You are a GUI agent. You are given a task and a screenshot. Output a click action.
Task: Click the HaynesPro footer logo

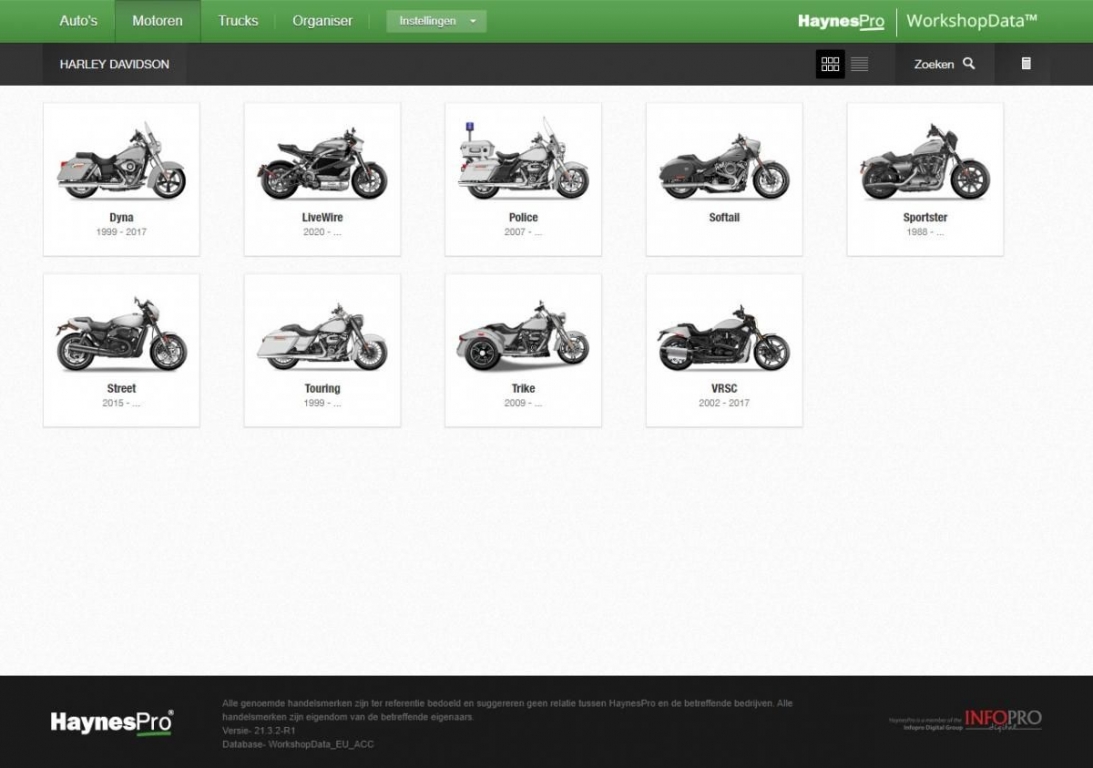112,723
